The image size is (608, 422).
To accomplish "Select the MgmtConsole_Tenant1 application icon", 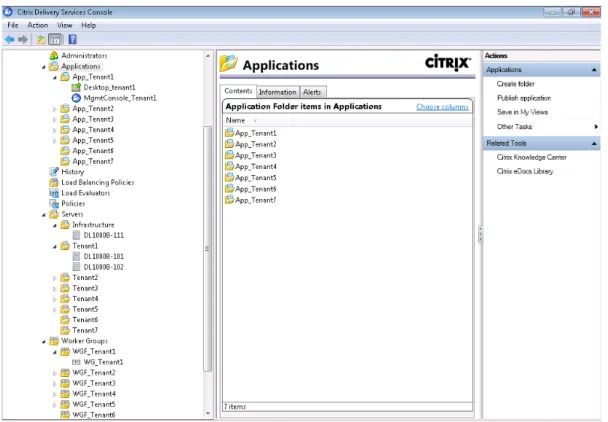I will coord(76,98).
